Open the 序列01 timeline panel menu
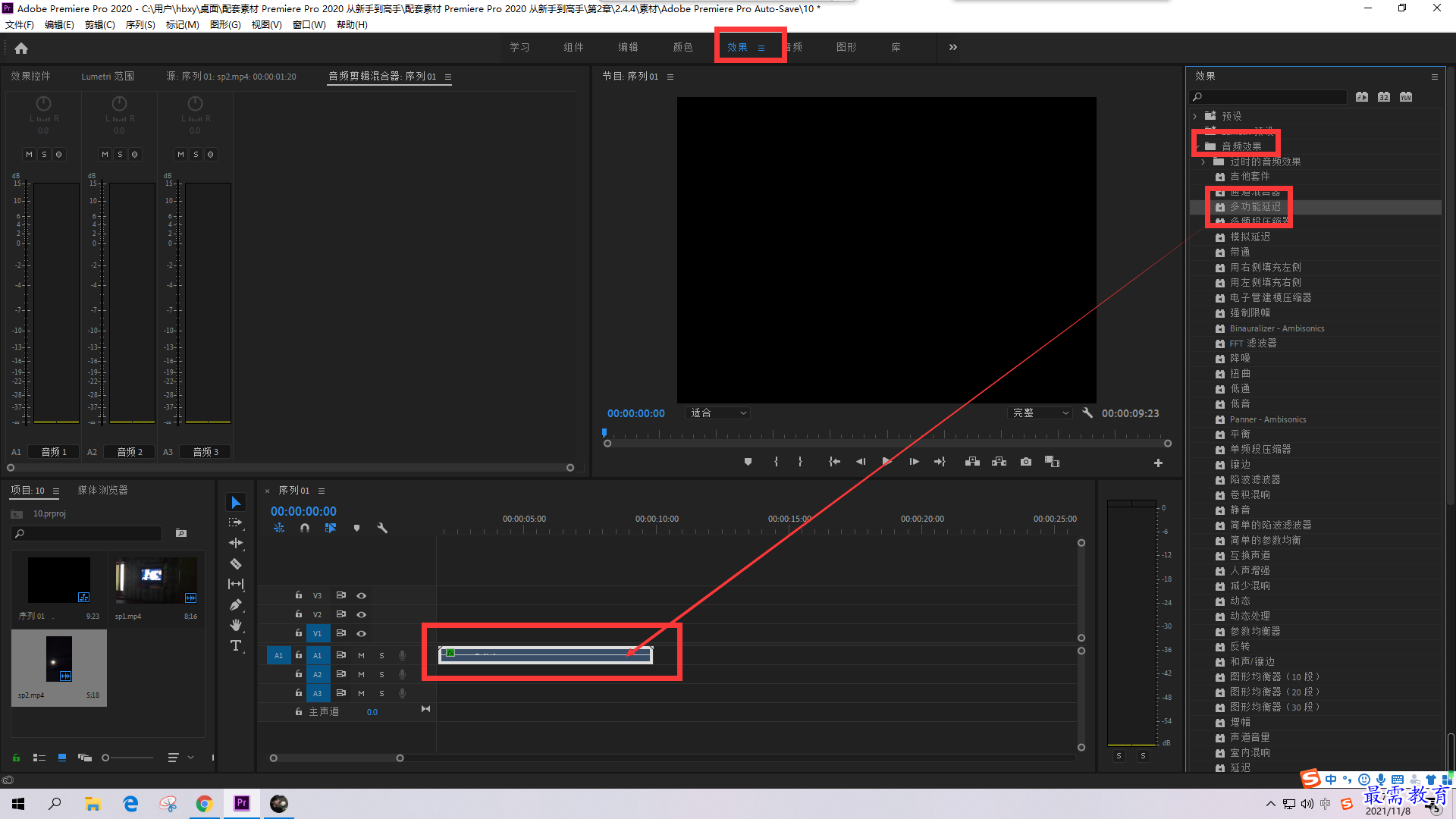This screenshot has width=1456, height=819. tap(322, 491)
